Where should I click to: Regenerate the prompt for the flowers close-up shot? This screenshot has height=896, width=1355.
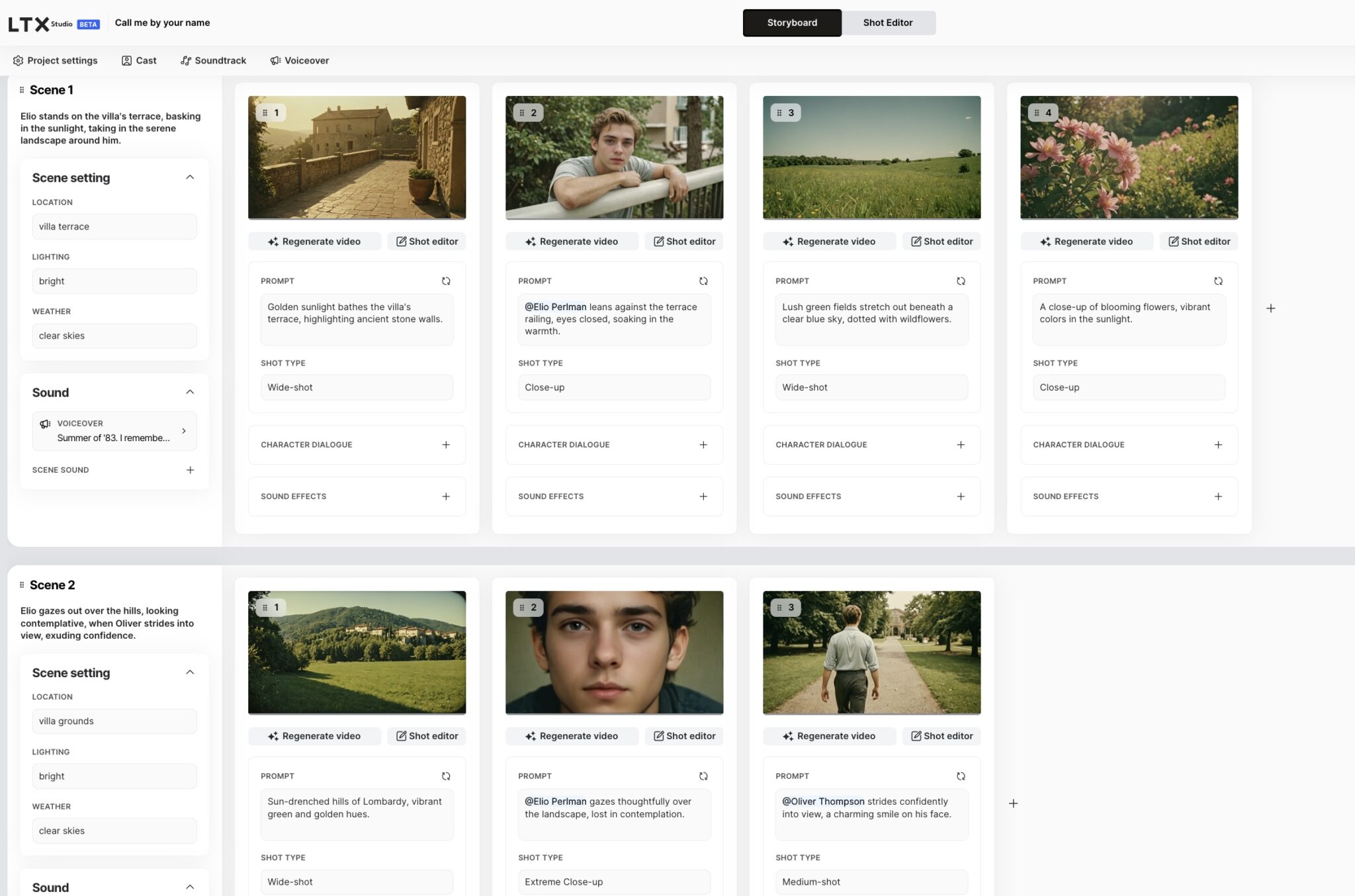coord(1218,280)
